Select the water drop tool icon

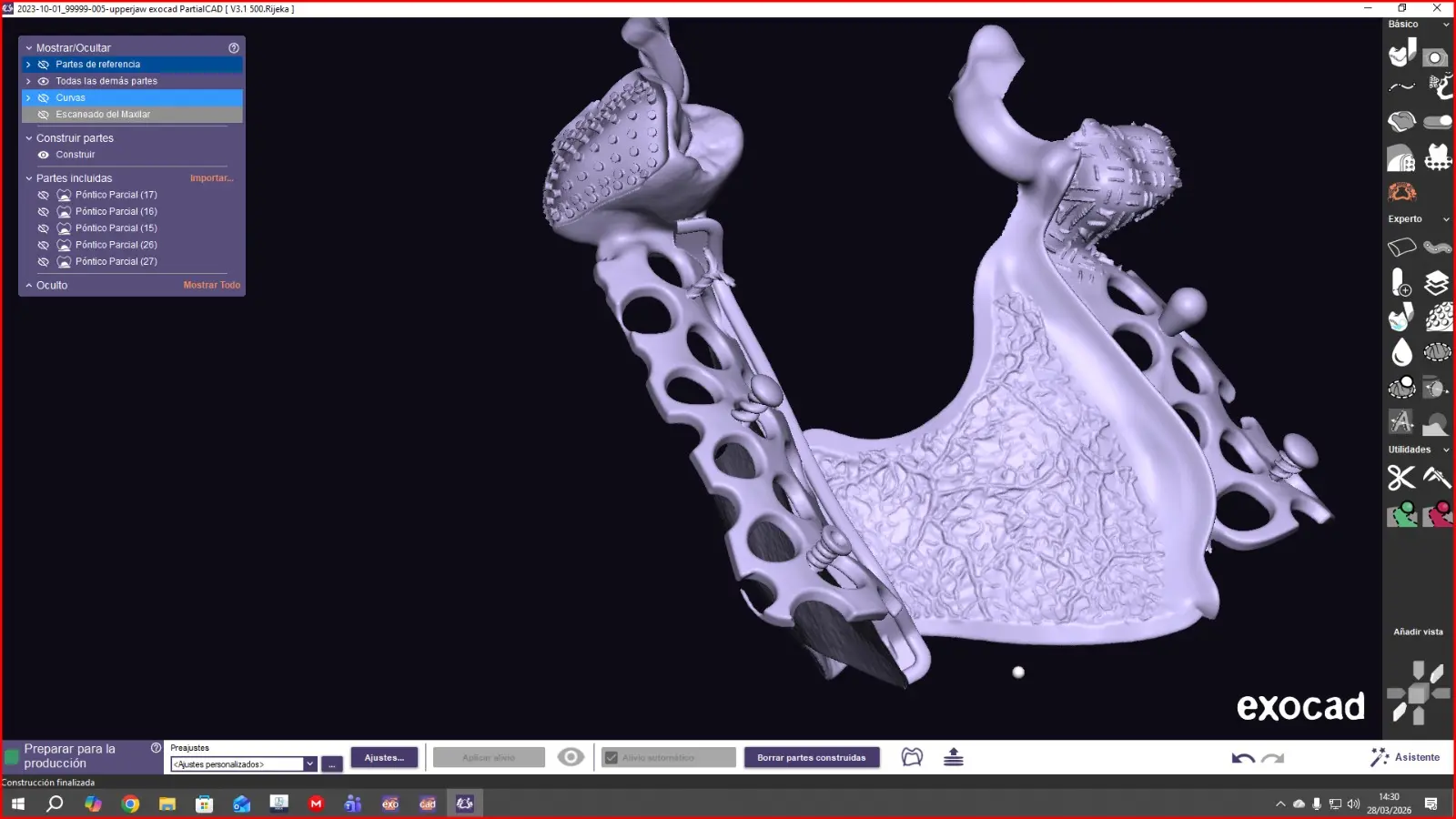click(1401, 352)
